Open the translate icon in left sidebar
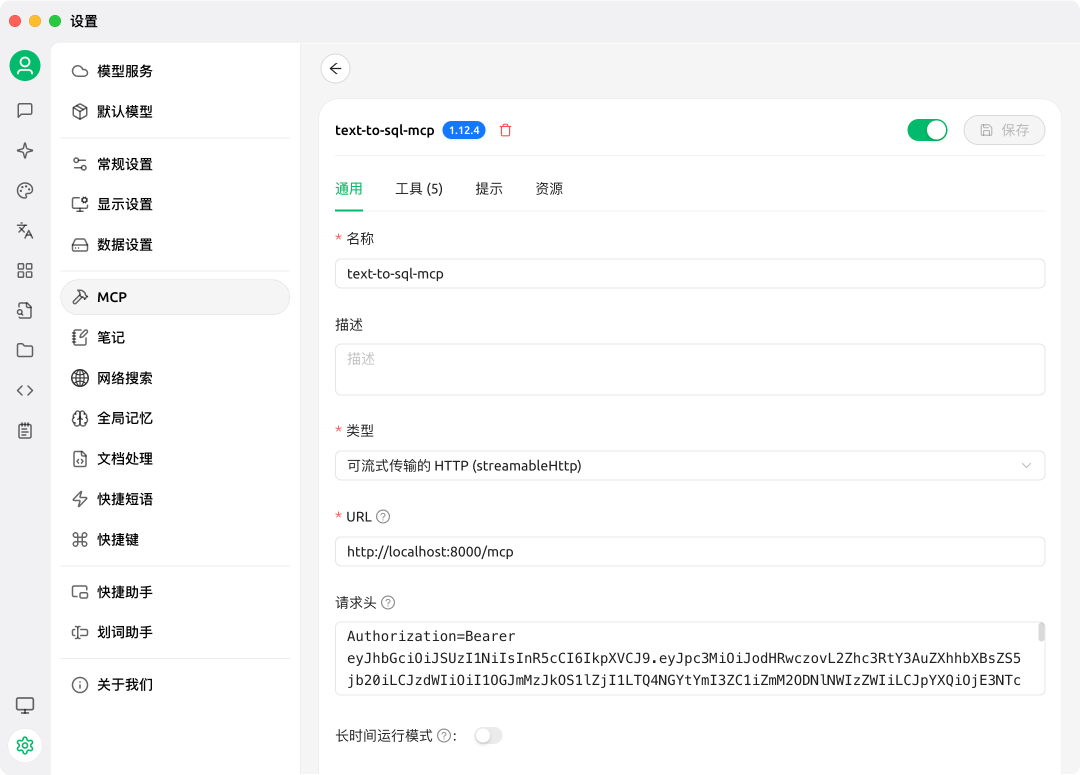 [25, 230]
